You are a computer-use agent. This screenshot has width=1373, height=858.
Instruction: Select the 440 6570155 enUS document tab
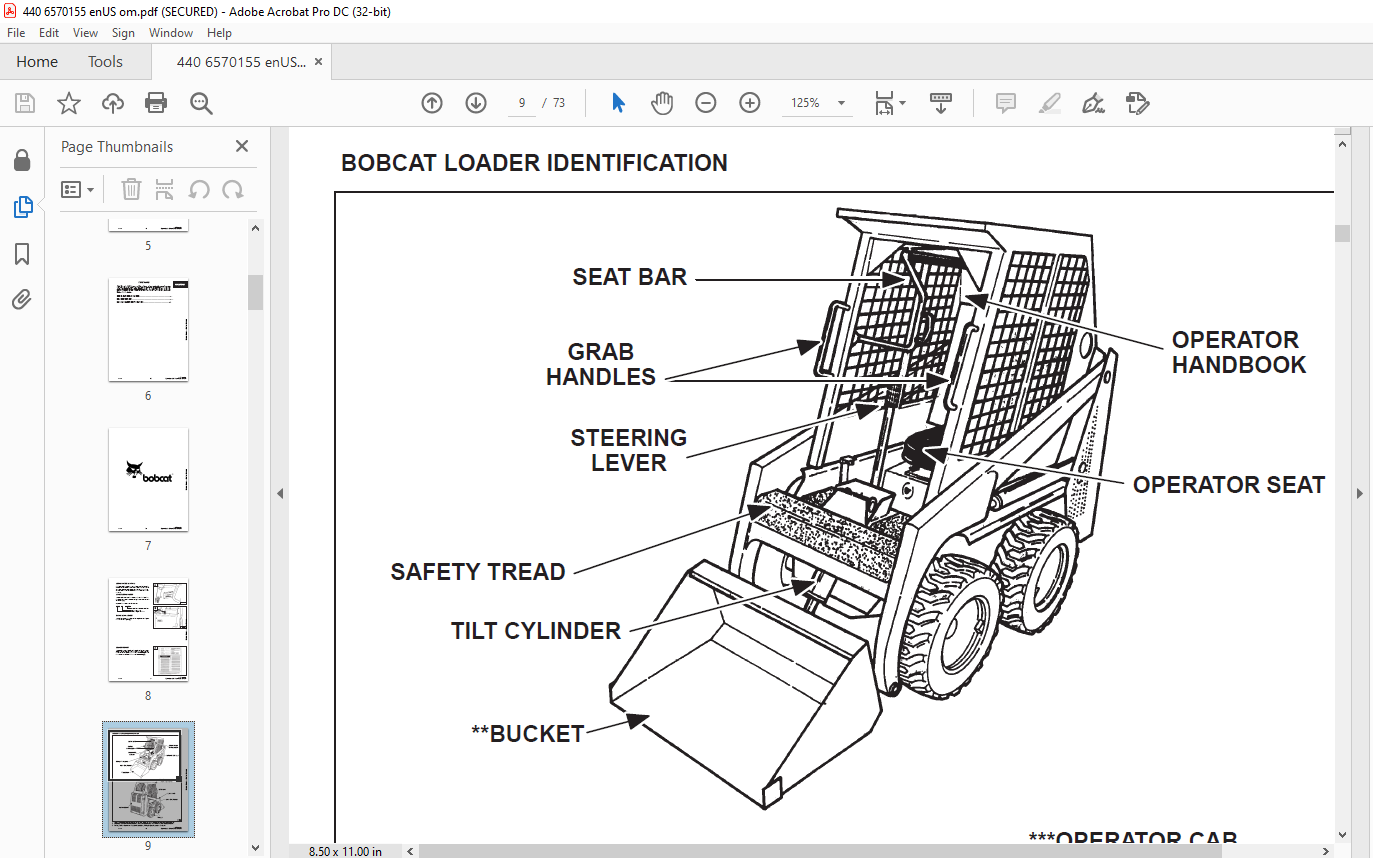coord(241,62)
